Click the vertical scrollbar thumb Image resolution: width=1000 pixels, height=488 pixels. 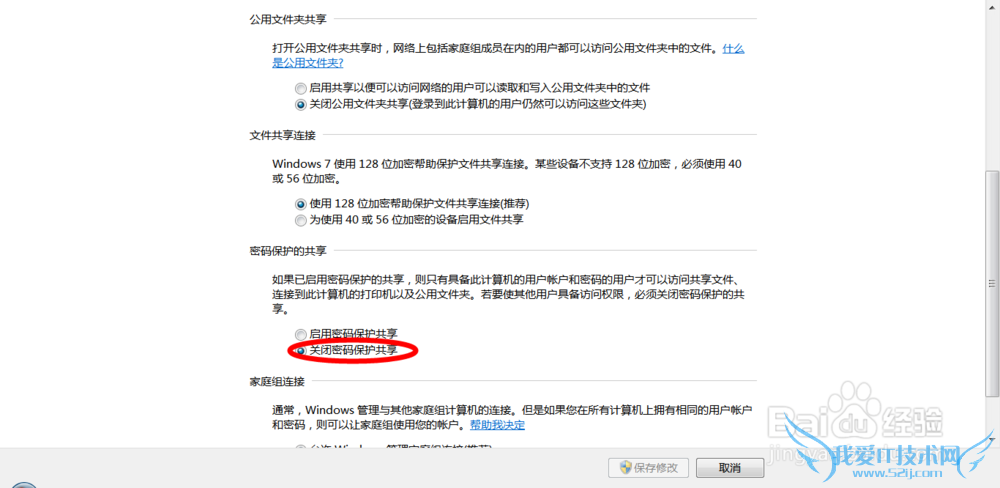click(992, 283)
